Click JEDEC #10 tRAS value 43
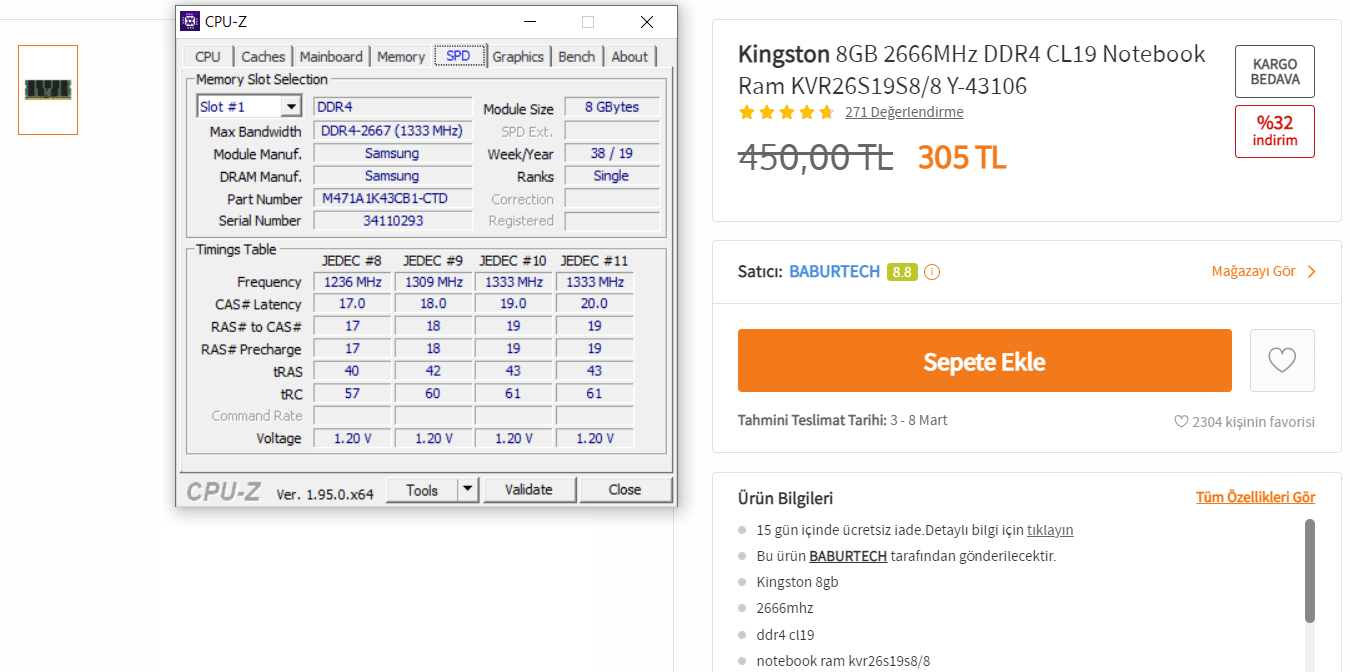This screenshot has width=1350, height=672. (513, 371)
